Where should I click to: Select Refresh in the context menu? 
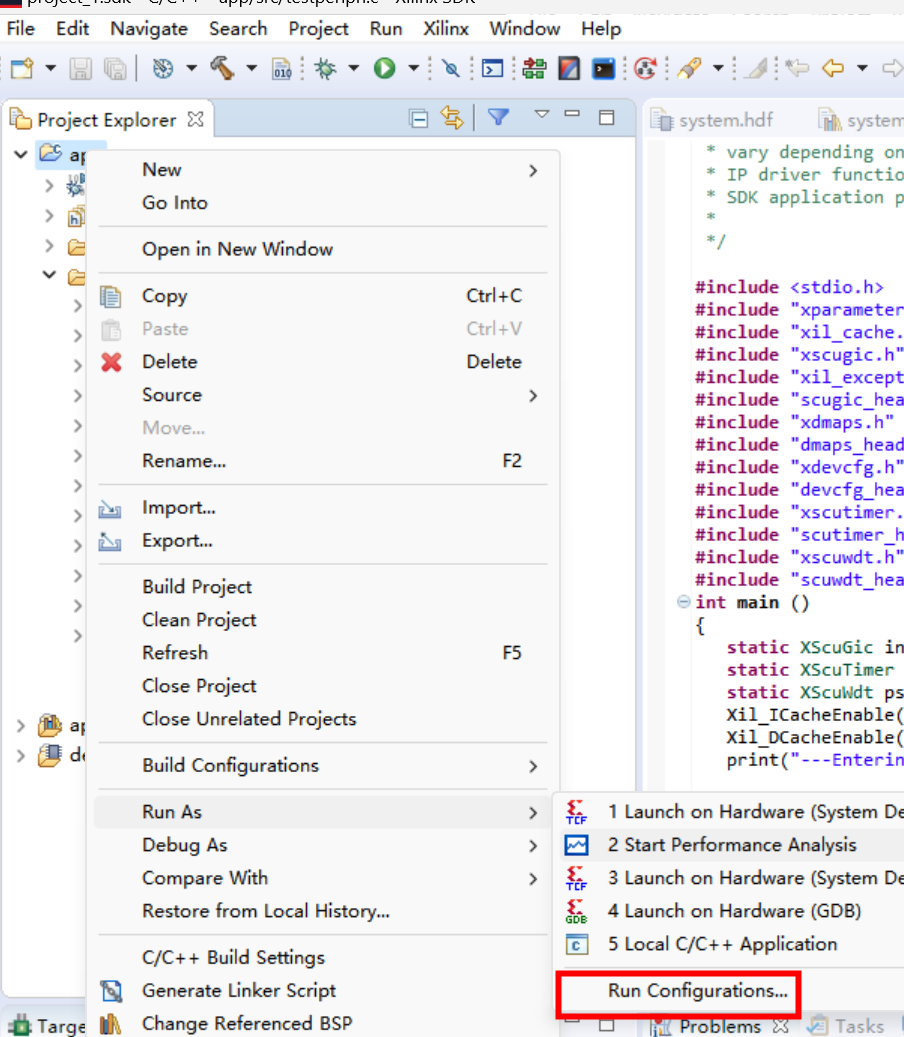coord(323,653)
